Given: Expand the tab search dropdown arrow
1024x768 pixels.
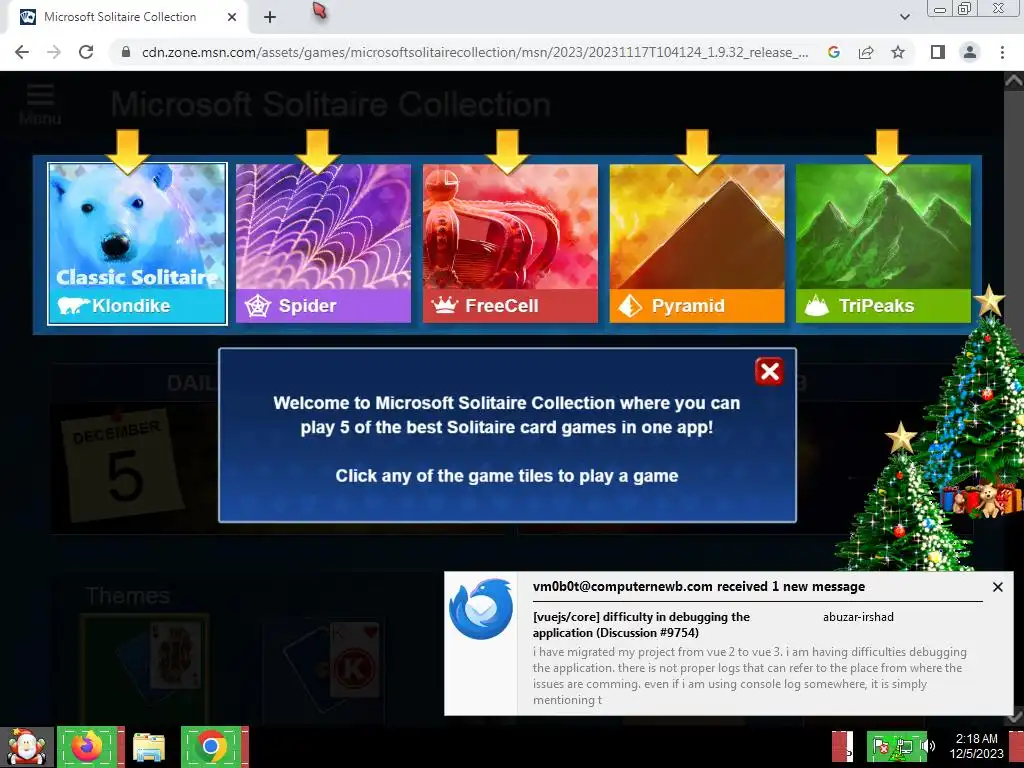Looking at the screenshot, I should (x=904, y=17).
